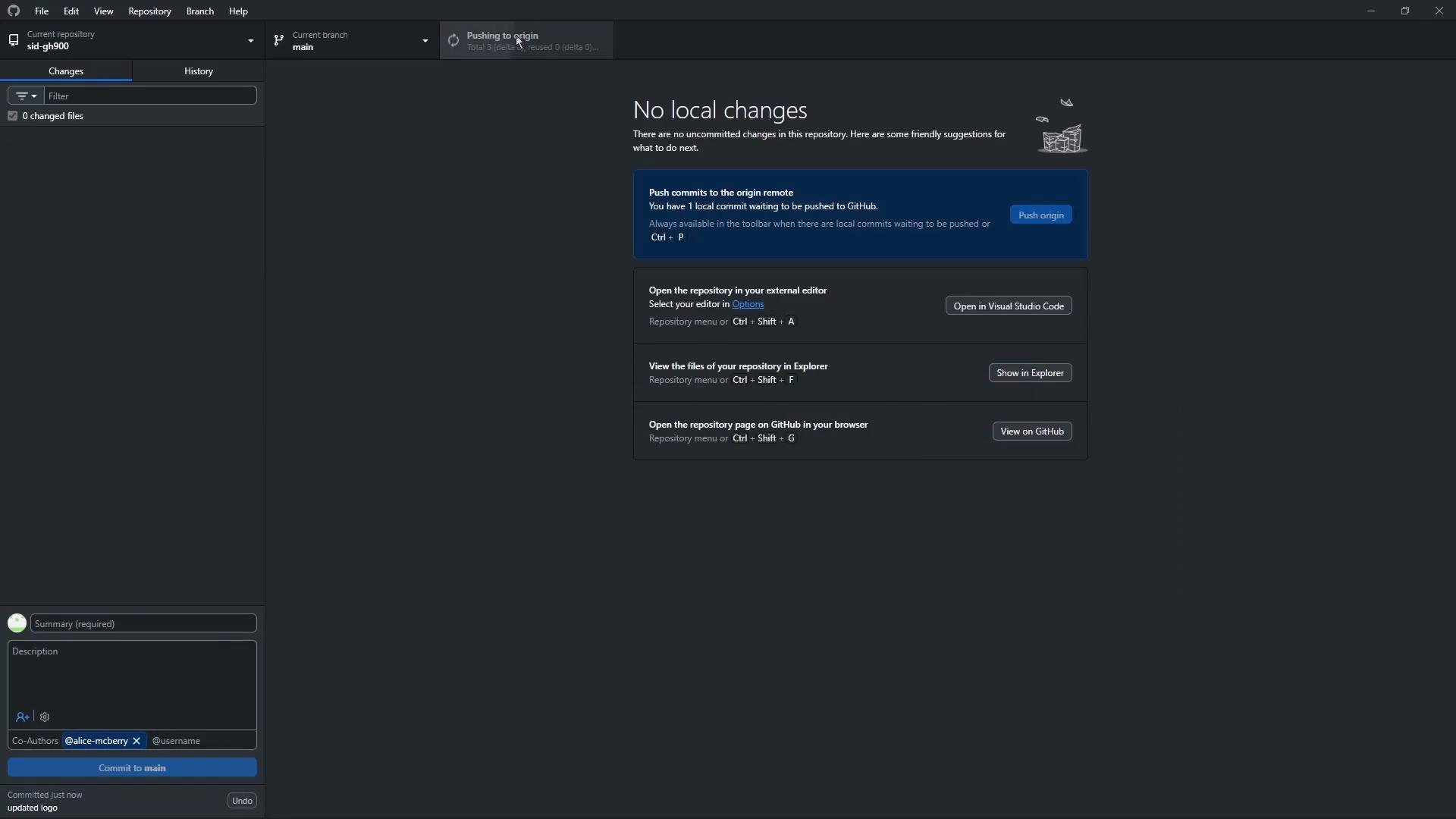1456x819 pixels.
Task: Click the GitHub logo in the title bar
Action: click(x=14, y=11)
